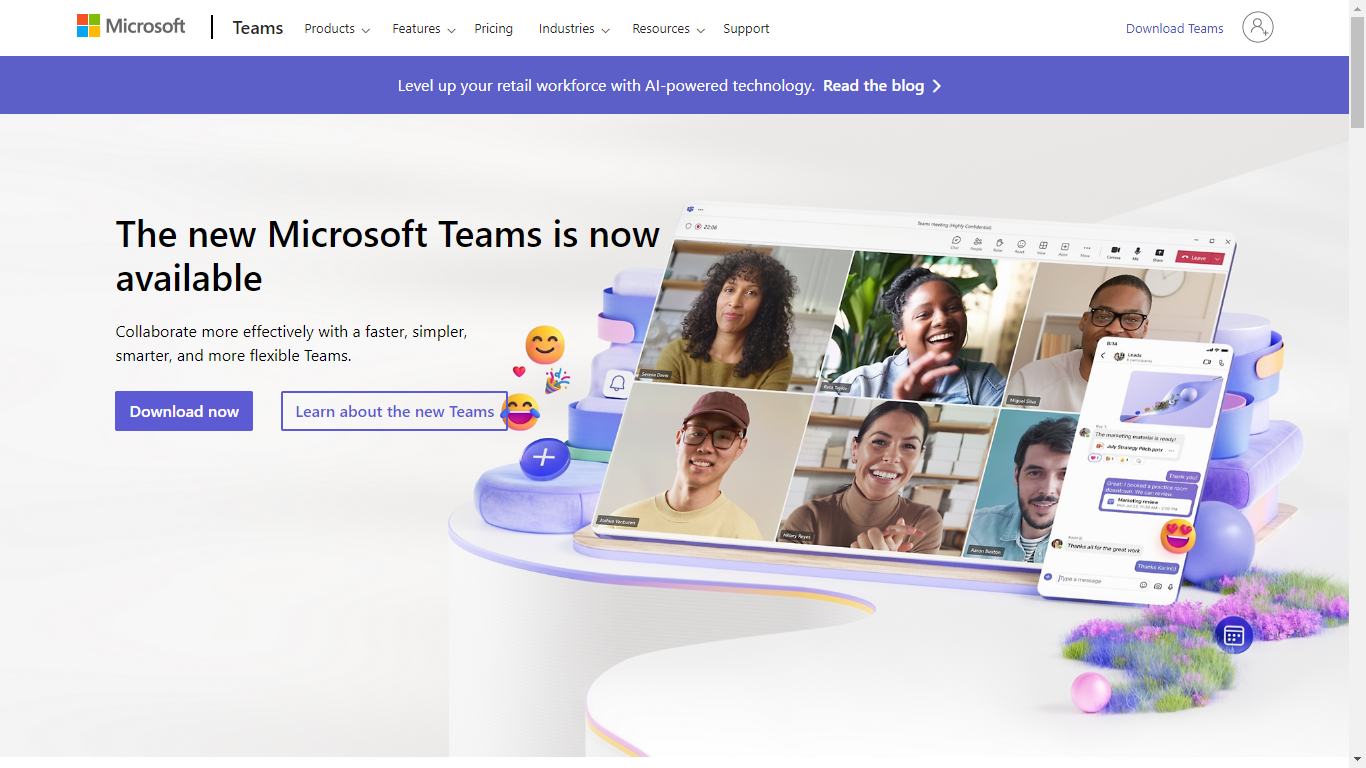1366x768 pixels.
Task: Click Learn about the new Teams button
Action: click(395, 411)
